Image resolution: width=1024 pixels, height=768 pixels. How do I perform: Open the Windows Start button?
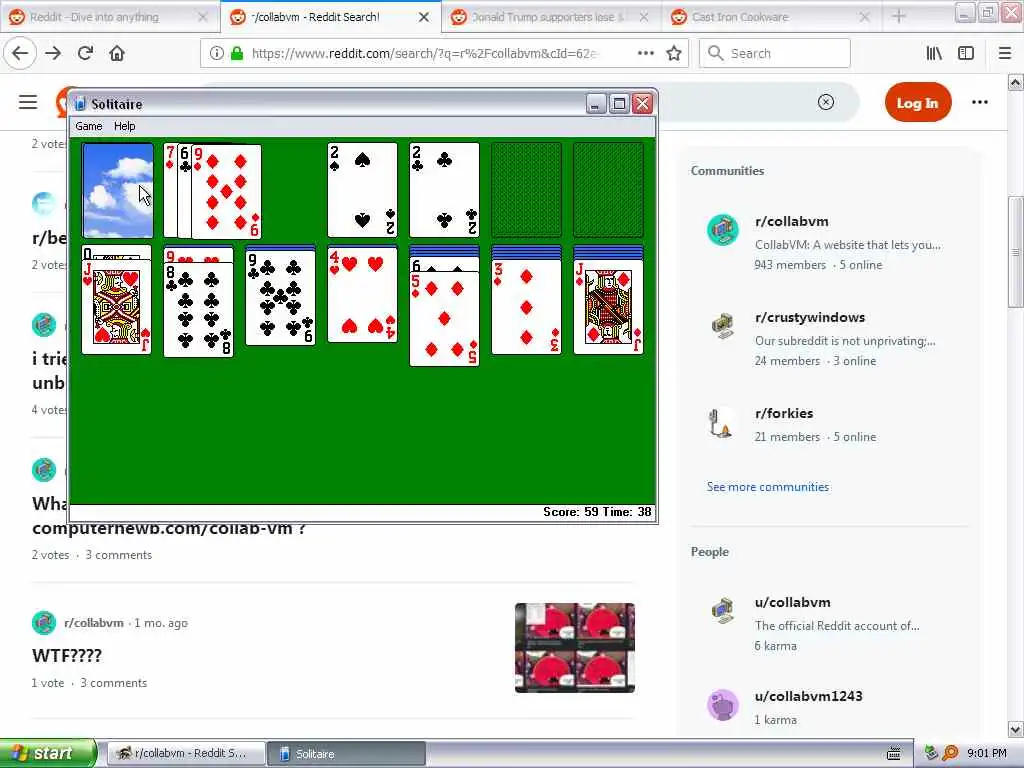[x=48, y=753]
